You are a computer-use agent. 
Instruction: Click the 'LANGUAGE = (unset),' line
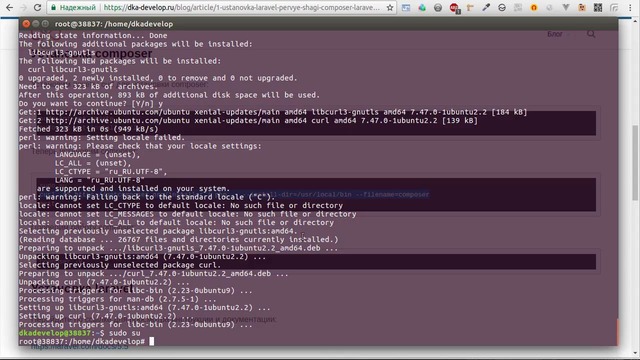tap(97, 154)
